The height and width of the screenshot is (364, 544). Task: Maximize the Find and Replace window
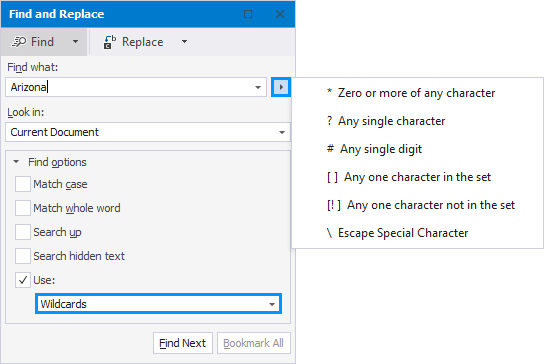pos(248,14)
